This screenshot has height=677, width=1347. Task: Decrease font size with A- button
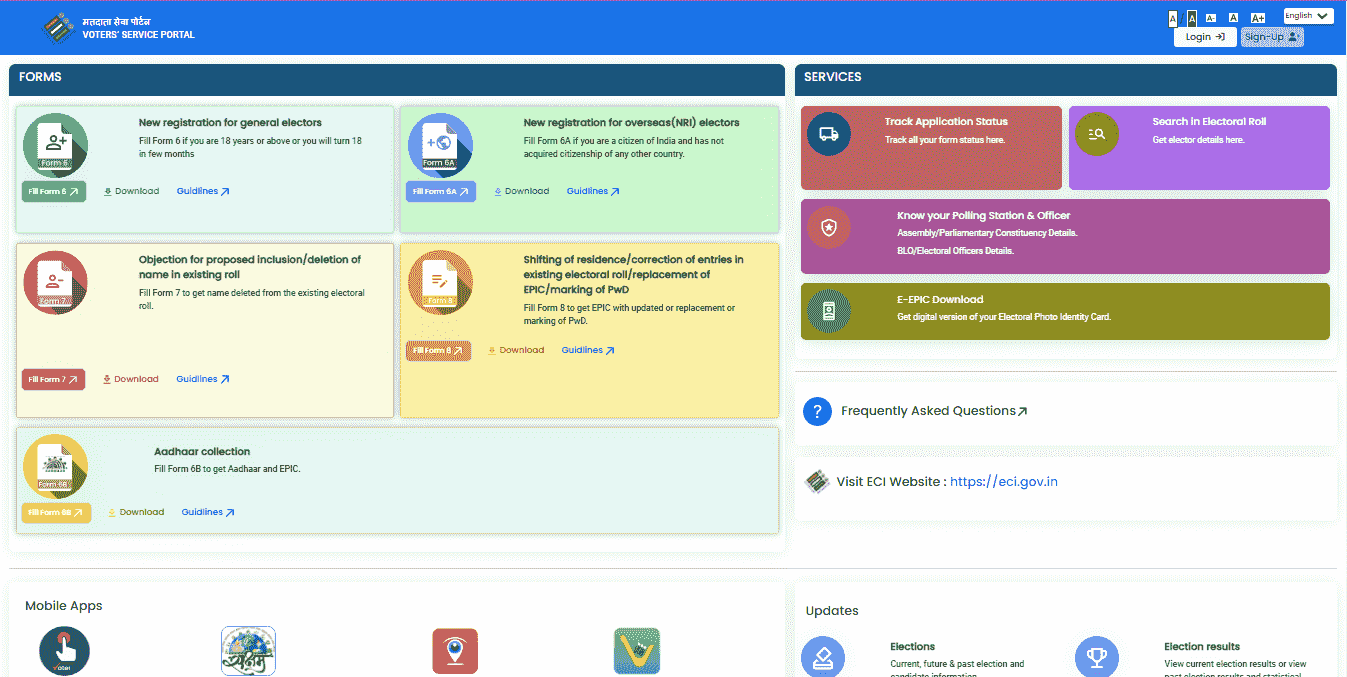pos(1211,18)
